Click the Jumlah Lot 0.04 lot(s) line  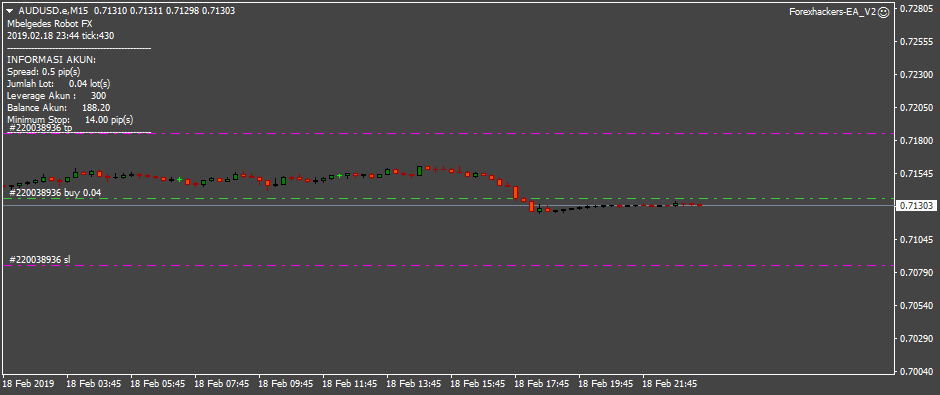tap(59, 84)
